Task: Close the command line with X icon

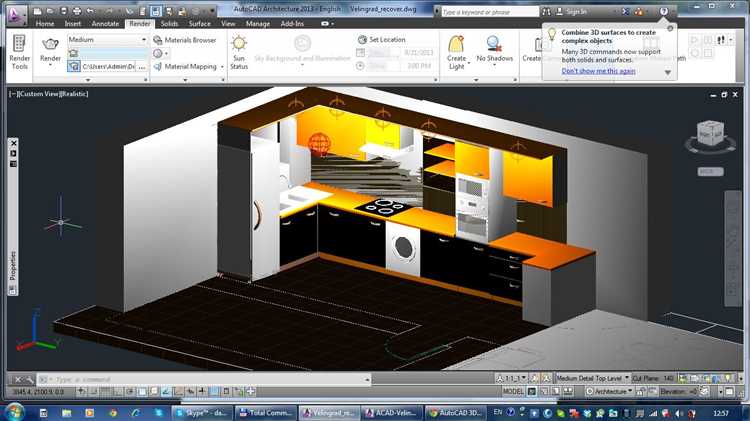Action: [x=17, y=379]
